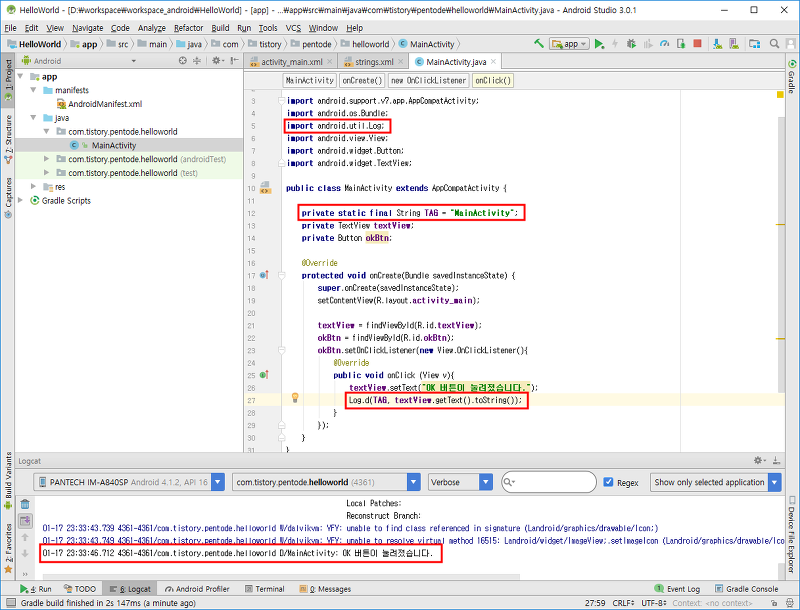800x610 pixels.
Task: Click Collapse All icon in Project panel
Action: click(x=196, y=61)
